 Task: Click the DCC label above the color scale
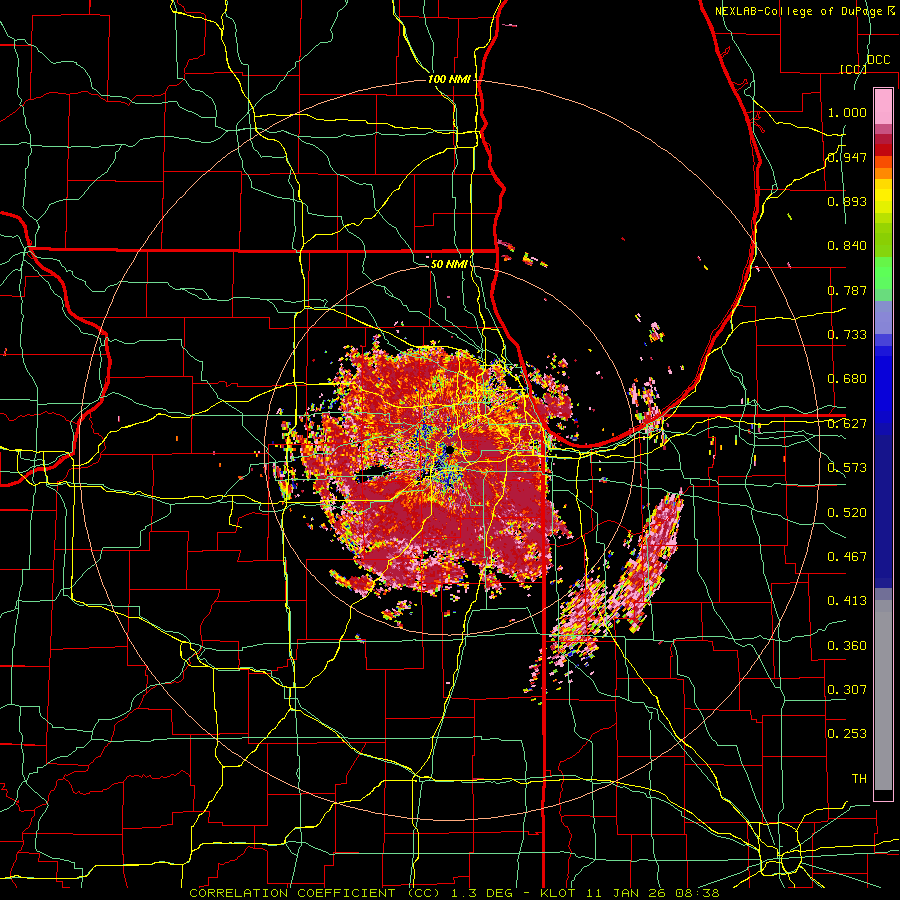879,60
